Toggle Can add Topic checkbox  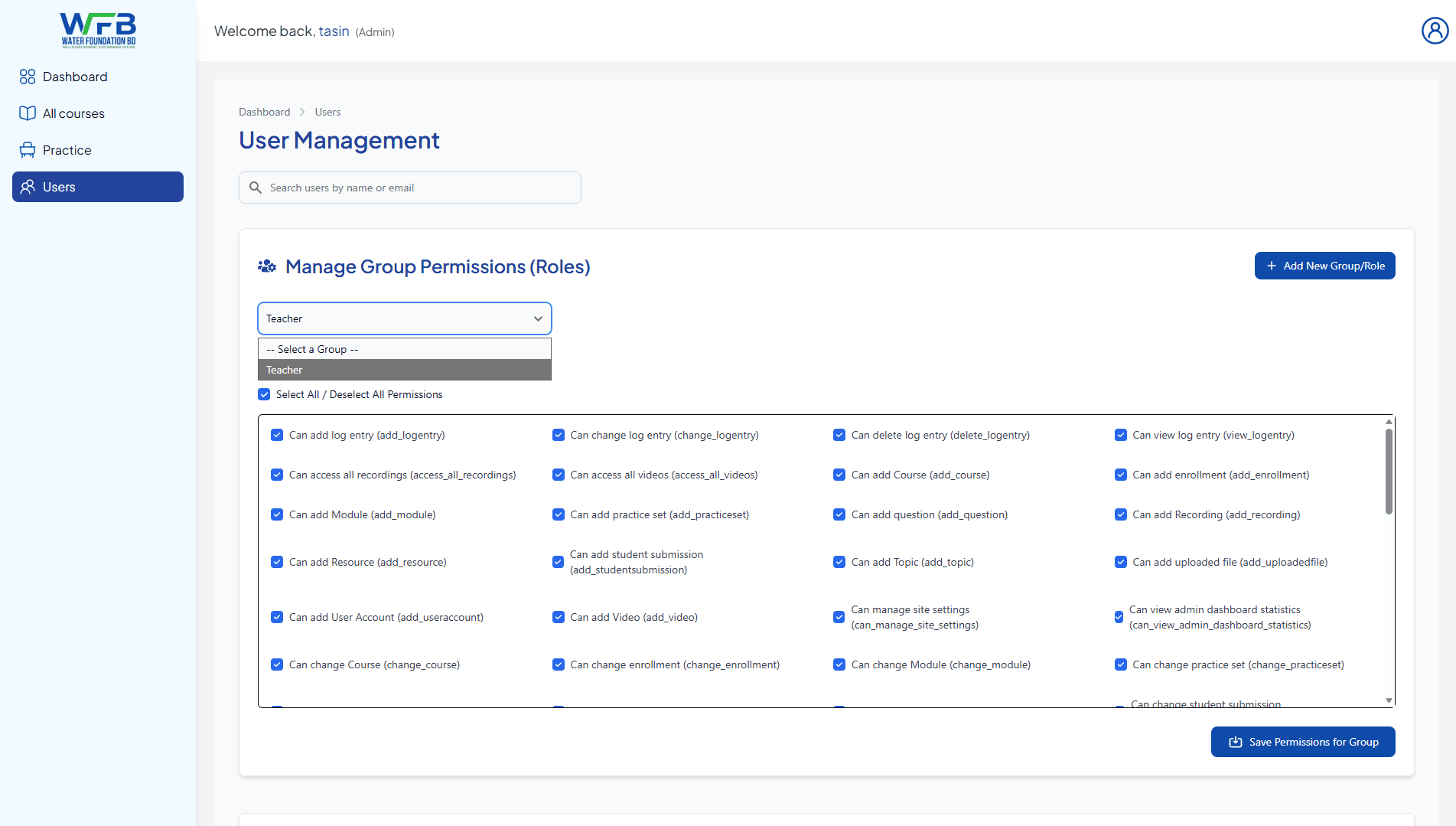click(839, 562)
